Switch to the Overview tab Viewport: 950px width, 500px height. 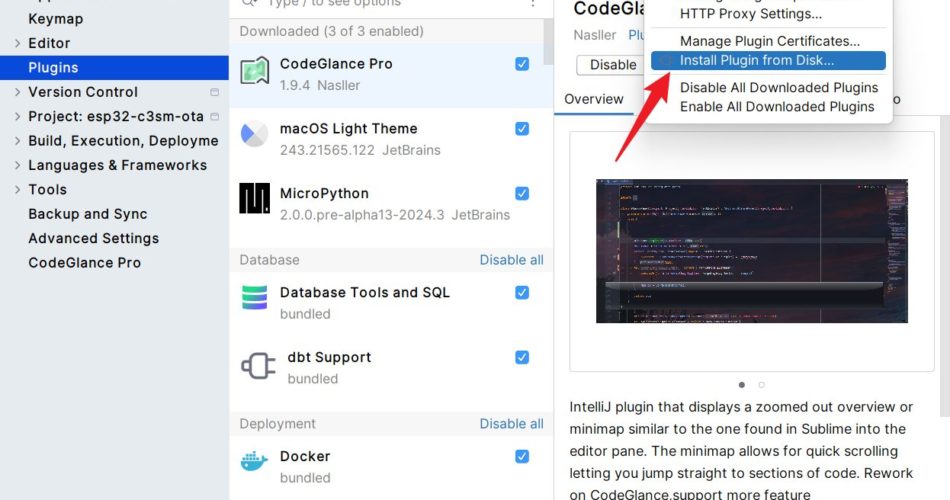593,99
